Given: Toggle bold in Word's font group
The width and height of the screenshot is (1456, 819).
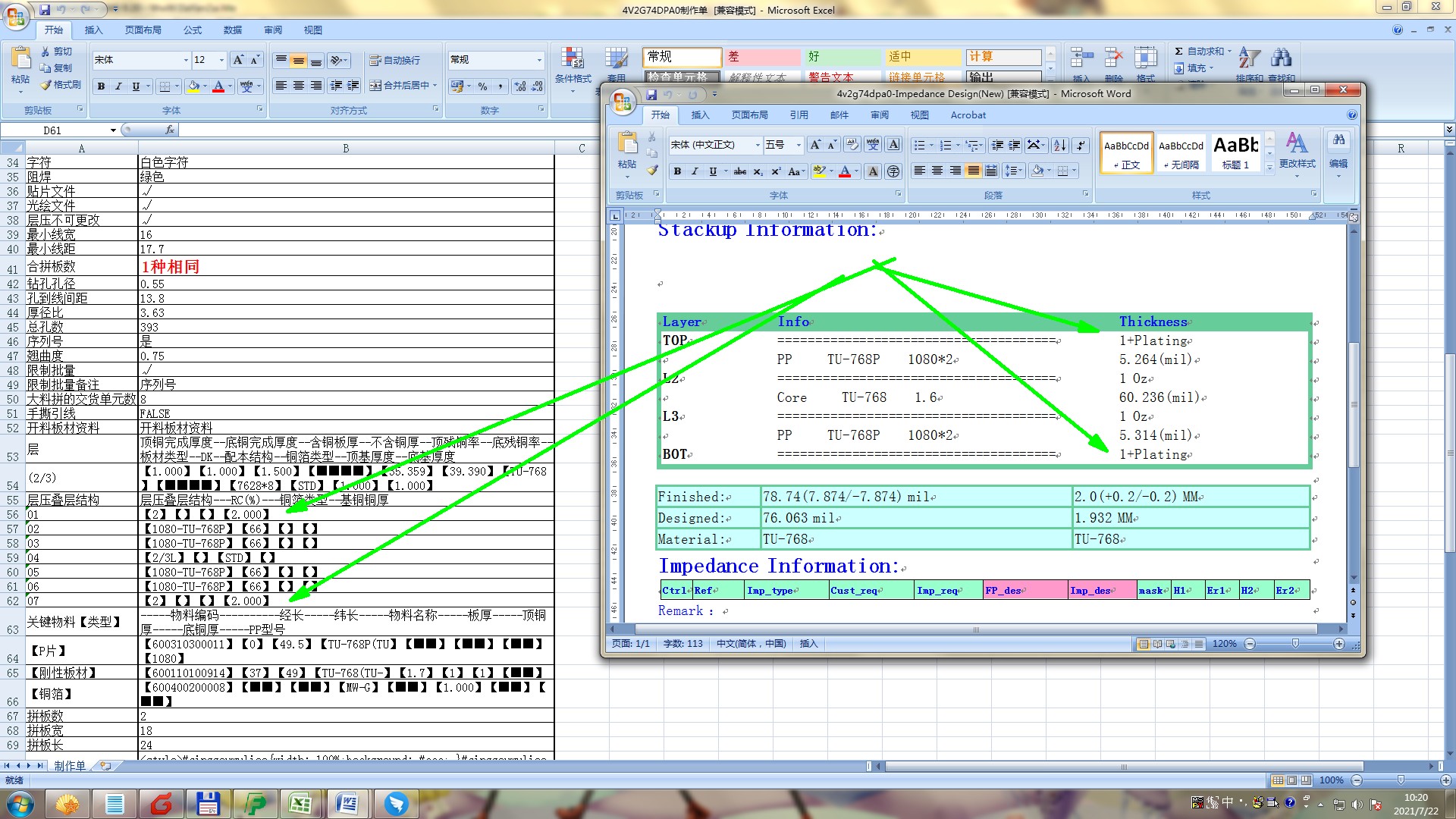Looking at the screenshot, I should click(x=677, y=171).
